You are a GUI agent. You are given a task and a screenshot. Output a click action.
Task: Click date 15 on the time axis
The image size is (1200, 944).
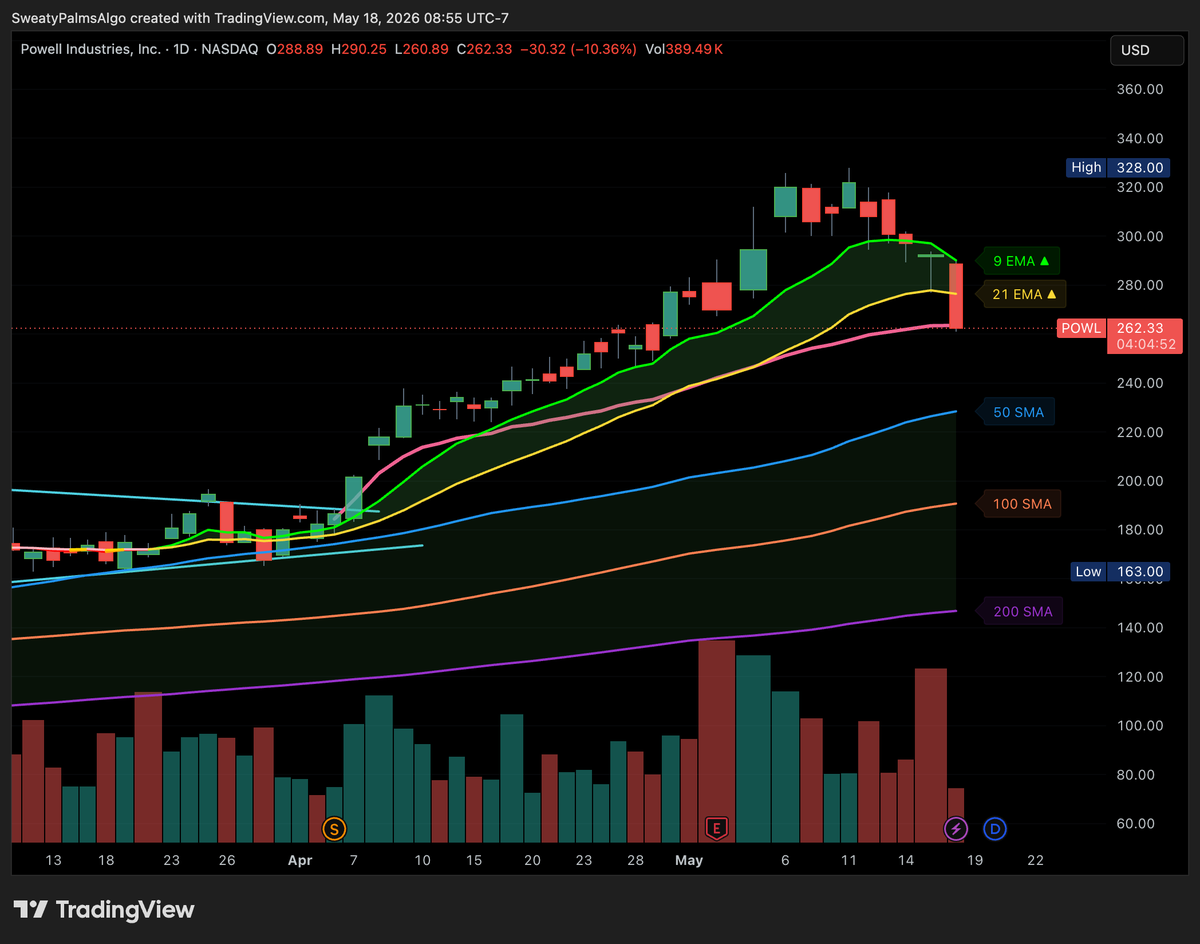click(474, 860)
